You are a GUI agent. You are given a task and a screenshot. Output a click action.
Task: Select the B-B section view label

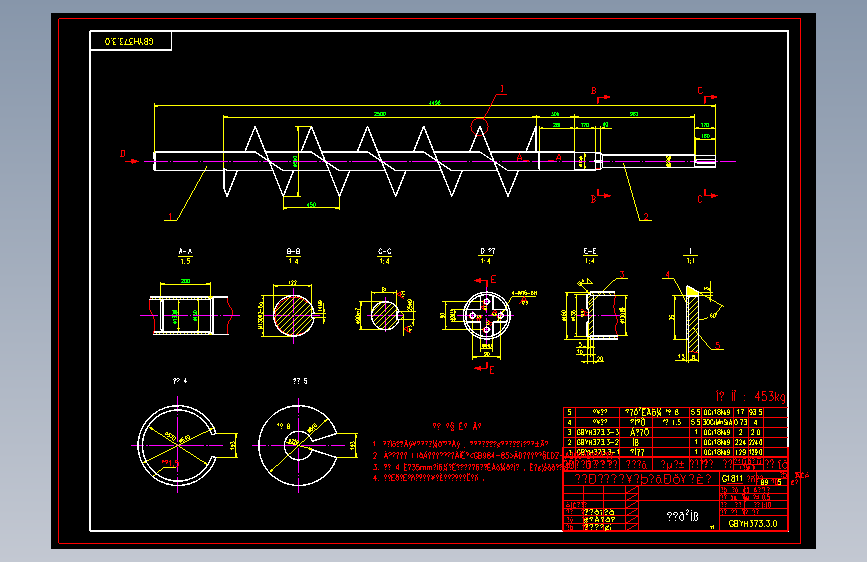[294, 252]
